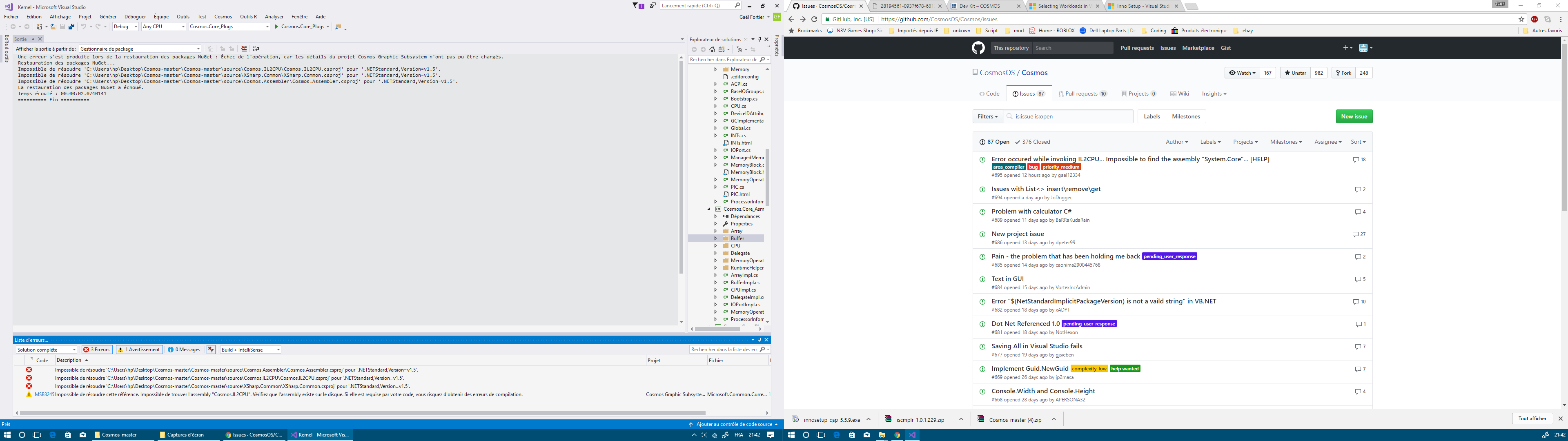
Task: Open the Author filter dropdown
Action: (x=1176, y=142)
